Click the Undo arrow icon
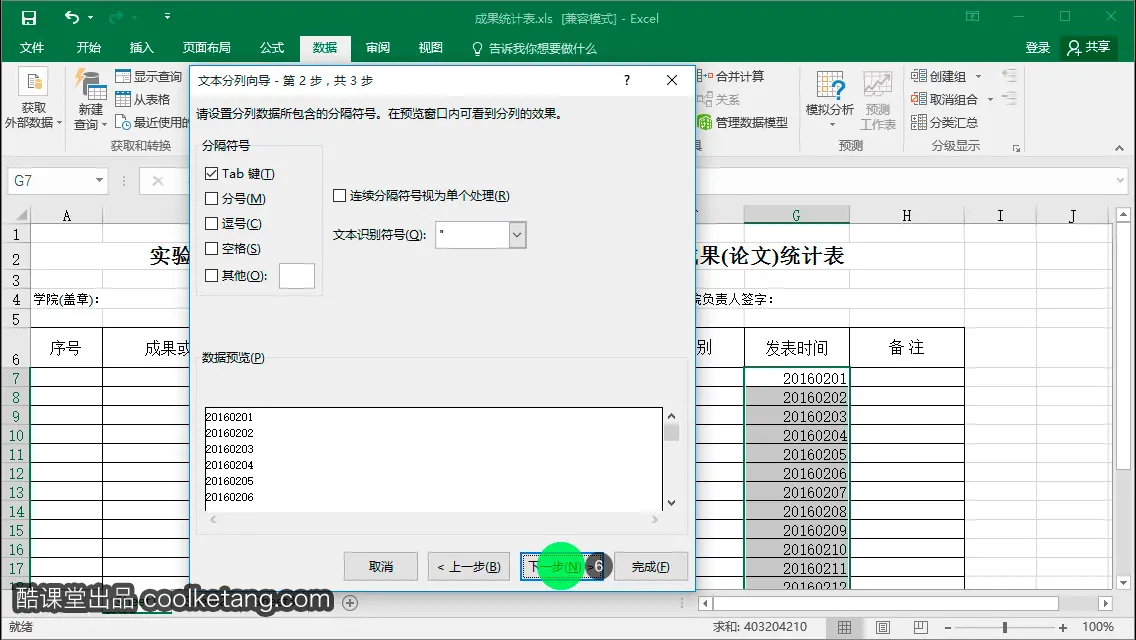This screenshot has height=640, width=1136. click(x=71, y=17)
